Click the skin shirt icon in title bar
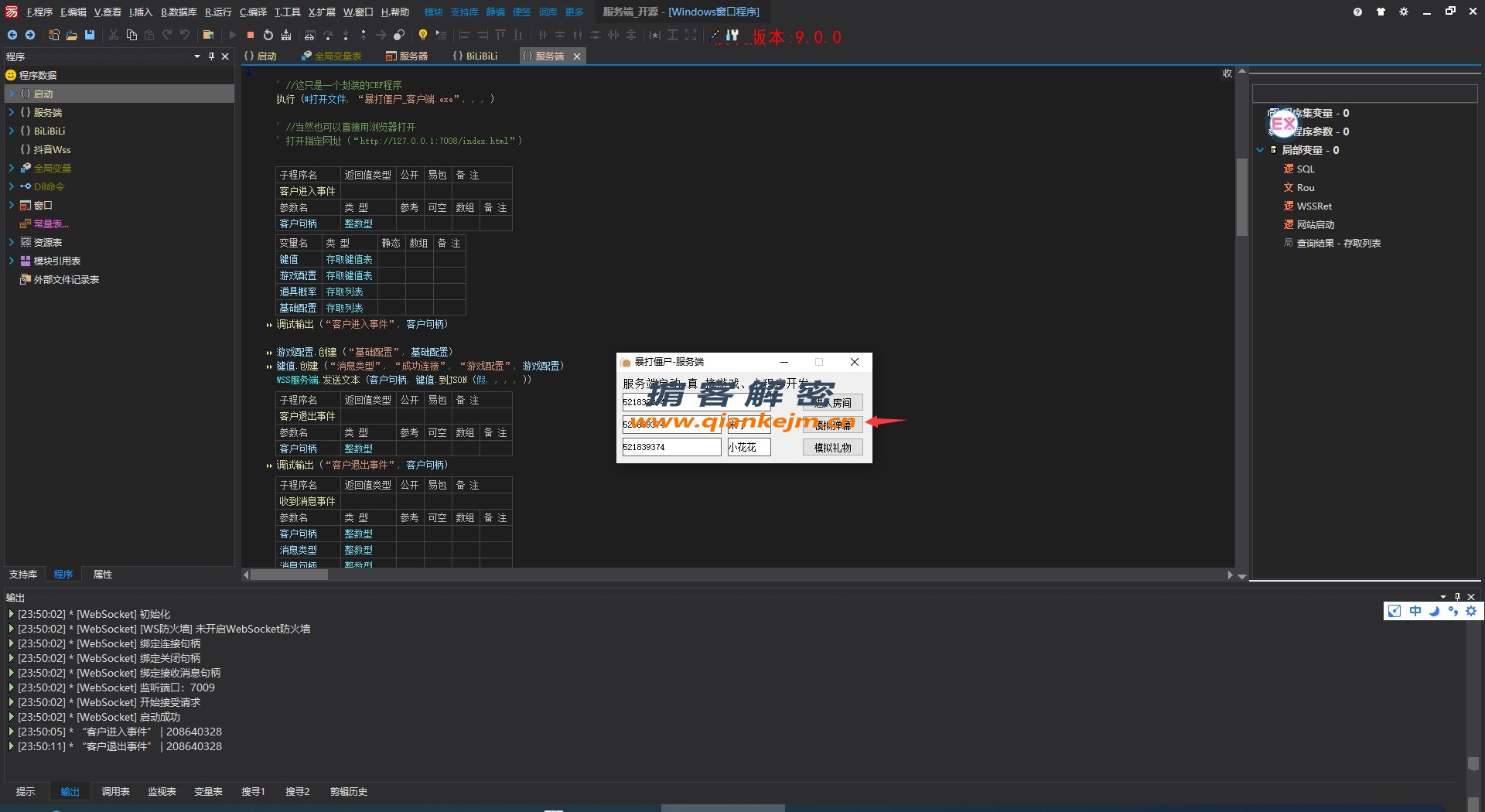Image resolution: width=1485 pixels, height=812 pixels. pyautogui.click(x=1381, y=12)
